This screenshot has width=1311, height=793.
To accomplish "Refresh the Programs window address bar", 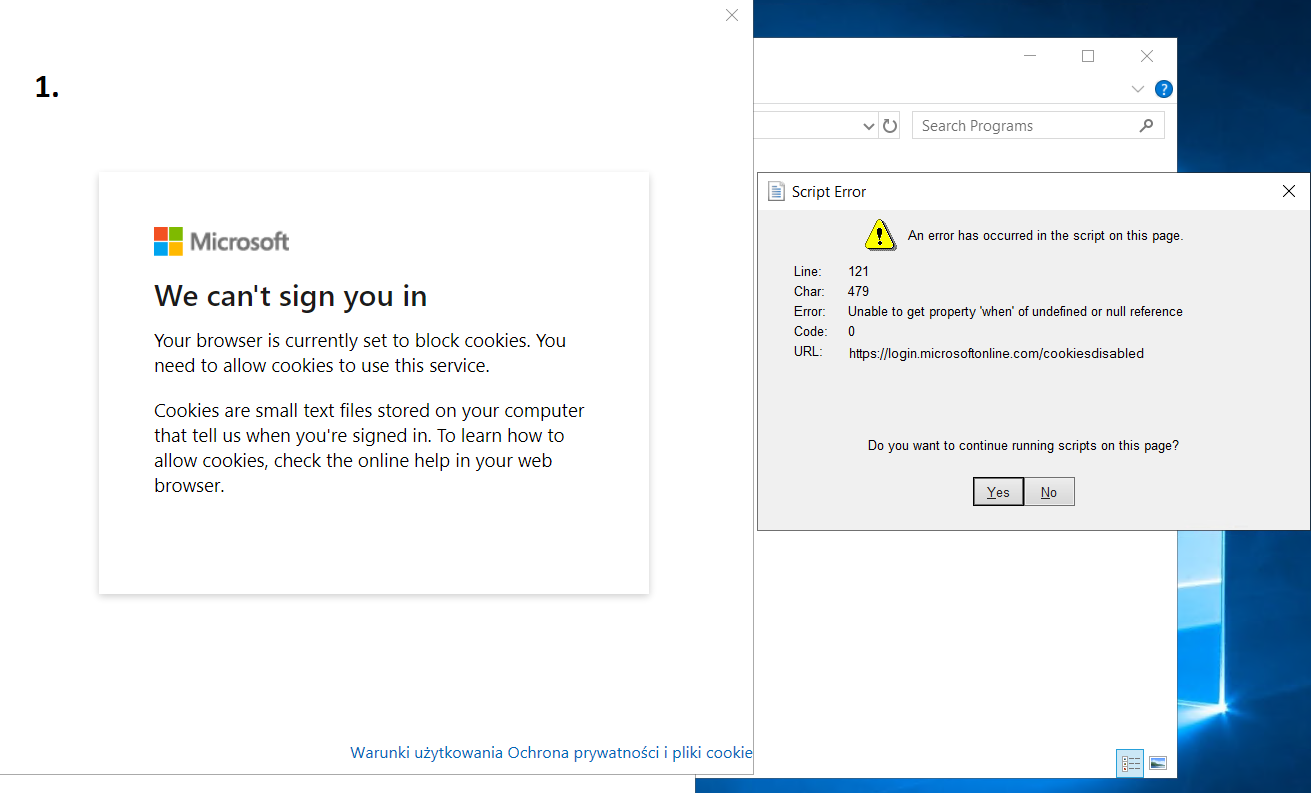I will [890, 126].
